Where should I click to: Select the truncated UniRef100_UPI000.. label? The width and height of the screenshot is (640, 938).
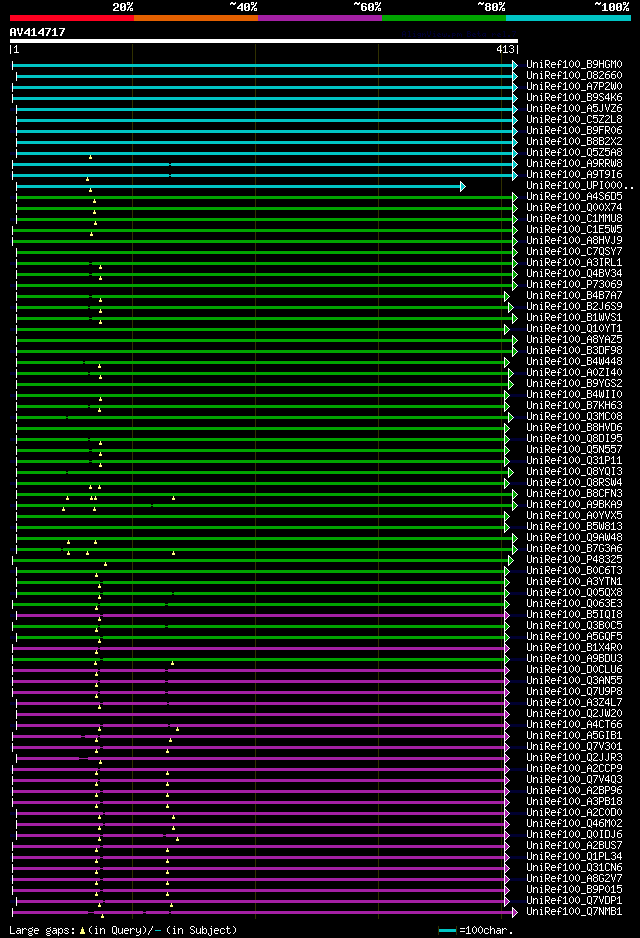580,185
